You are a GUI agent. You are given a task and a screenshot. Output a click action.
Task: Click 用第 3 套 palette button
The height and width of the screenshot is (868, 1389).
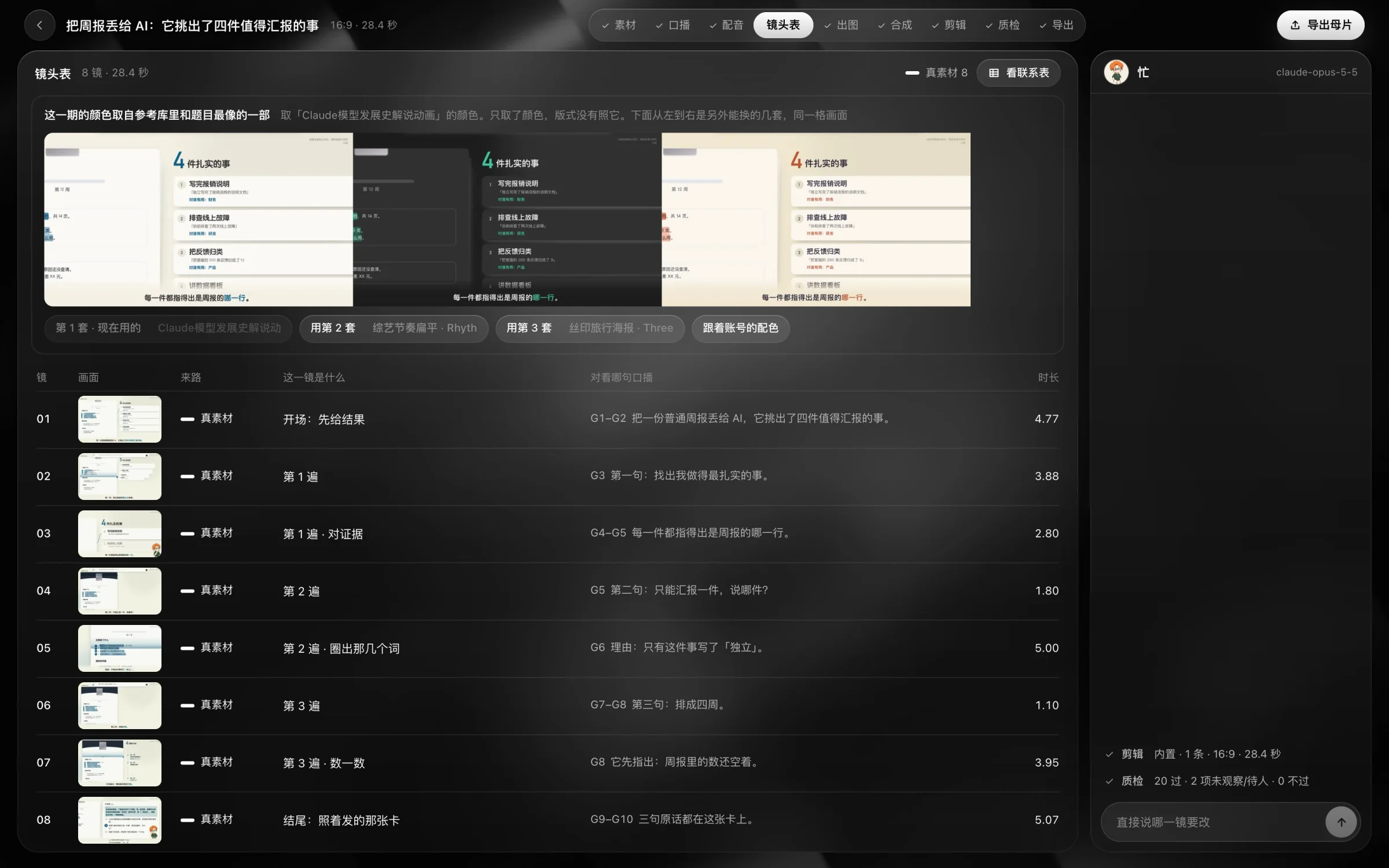[x=590, y=328]
